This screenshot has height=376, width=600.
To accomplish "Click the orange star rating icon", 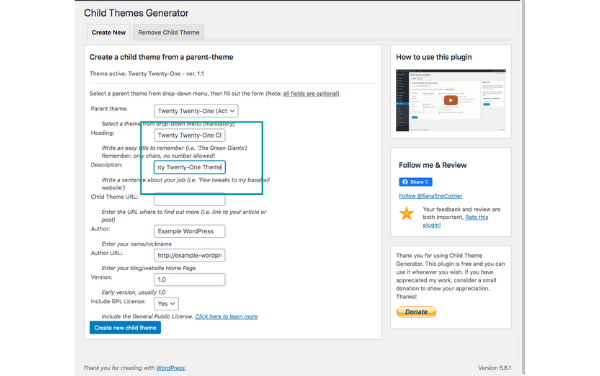I will tap(406, 213).
